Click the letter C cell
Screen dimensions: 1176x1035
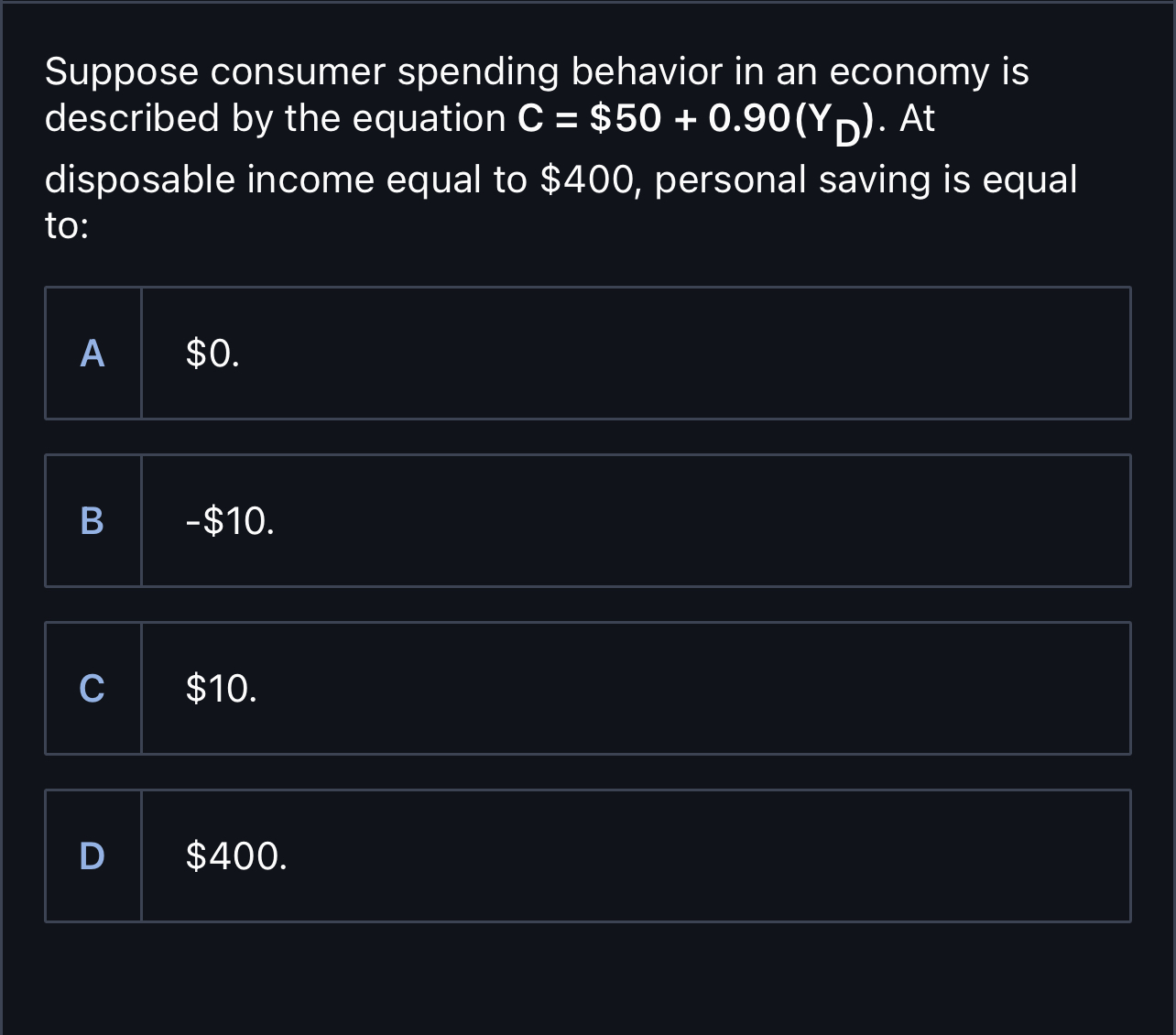click(92, 688)
